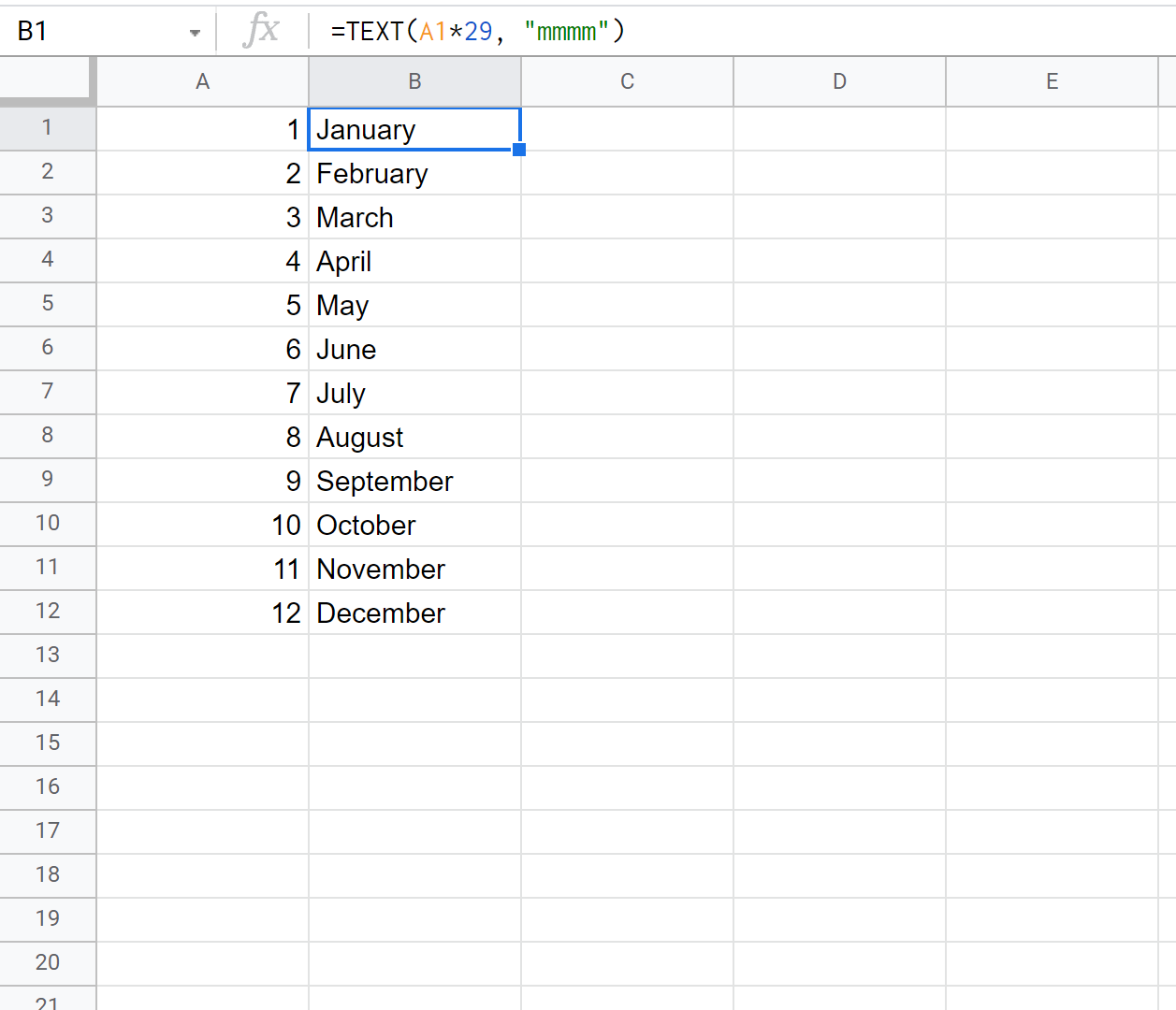Viewport: 1176px width, 1010px height.
Task: Select cell A10 with value 10
Action: click(202, 526)
